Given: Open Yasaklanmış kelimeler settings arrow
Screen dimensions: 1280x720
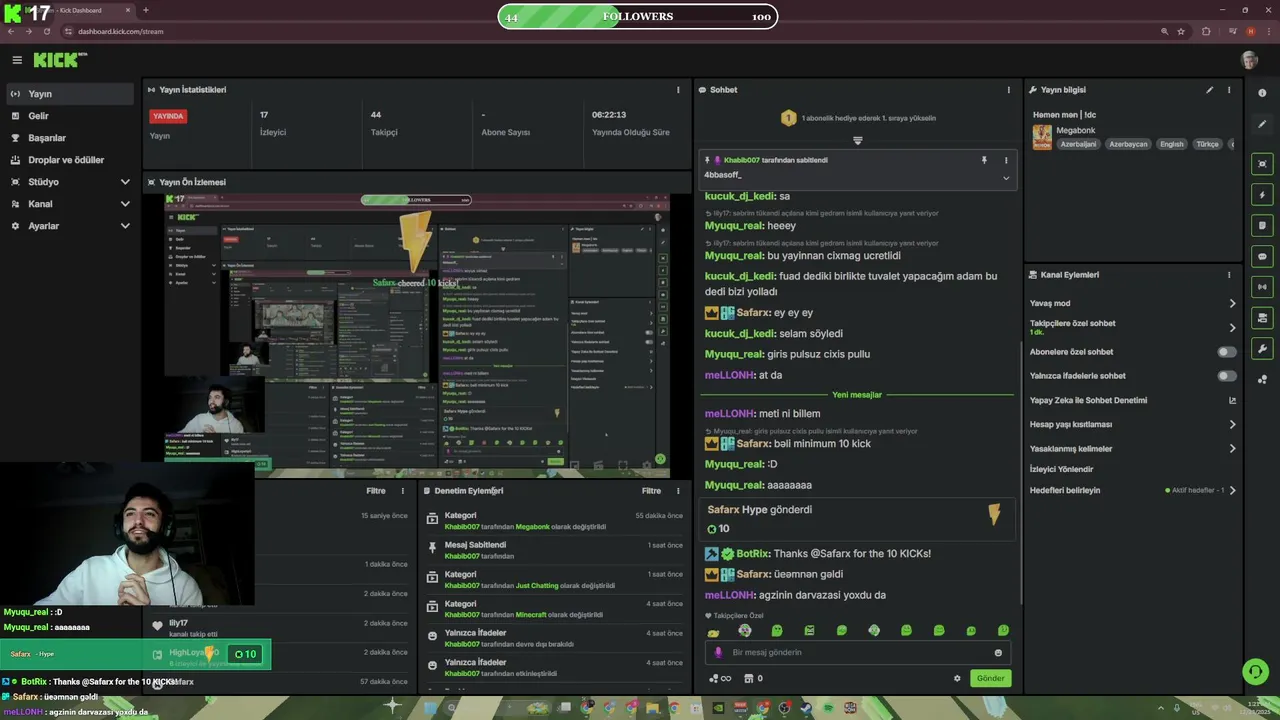Looking at the screenshot, I should [1232, 449].
